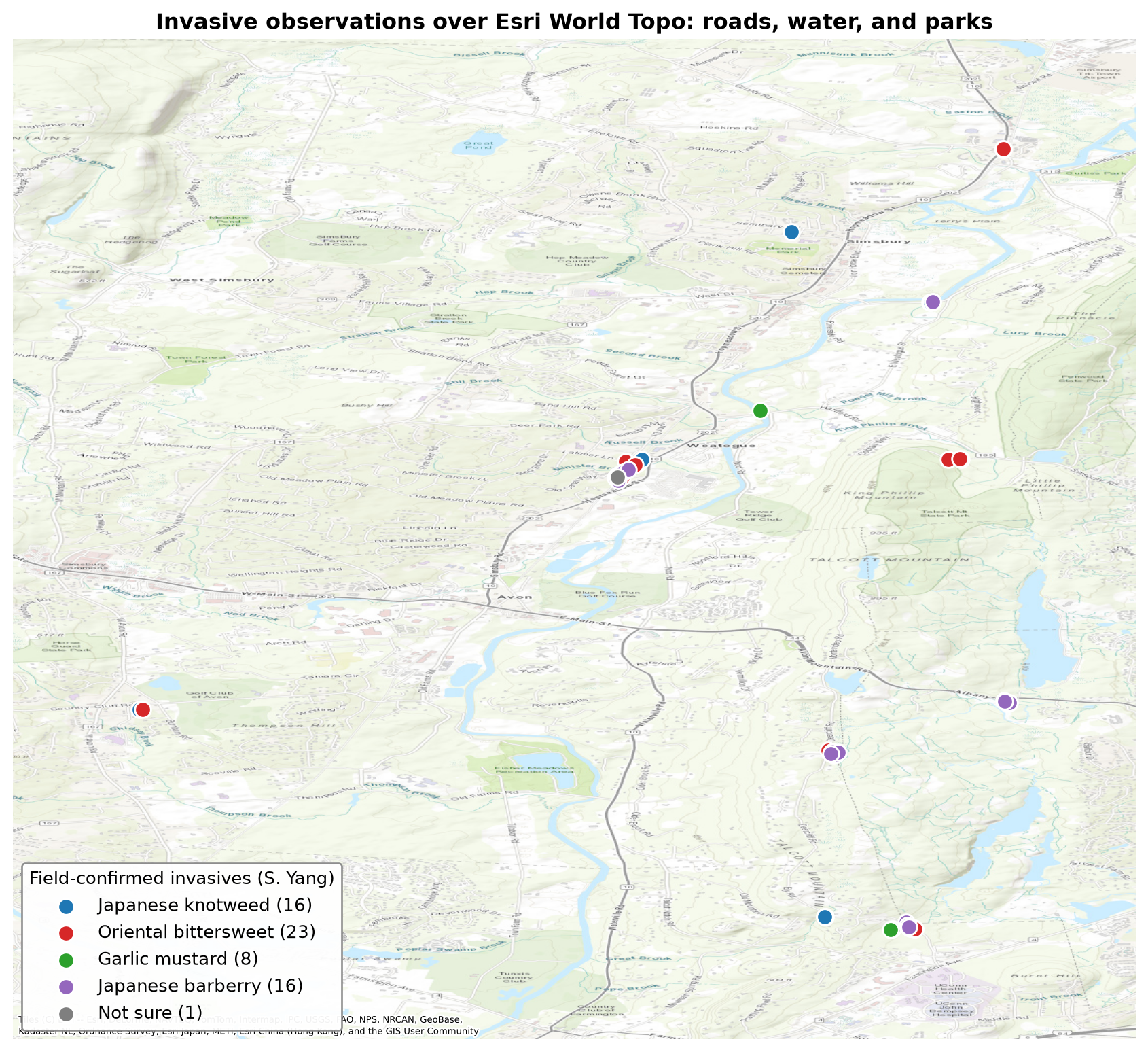Image resolution: width=1148 pixels, height=1052 pixels.
Task: Click the 'Talcott Mt State Park' label
Action: [x=946, y=512]
